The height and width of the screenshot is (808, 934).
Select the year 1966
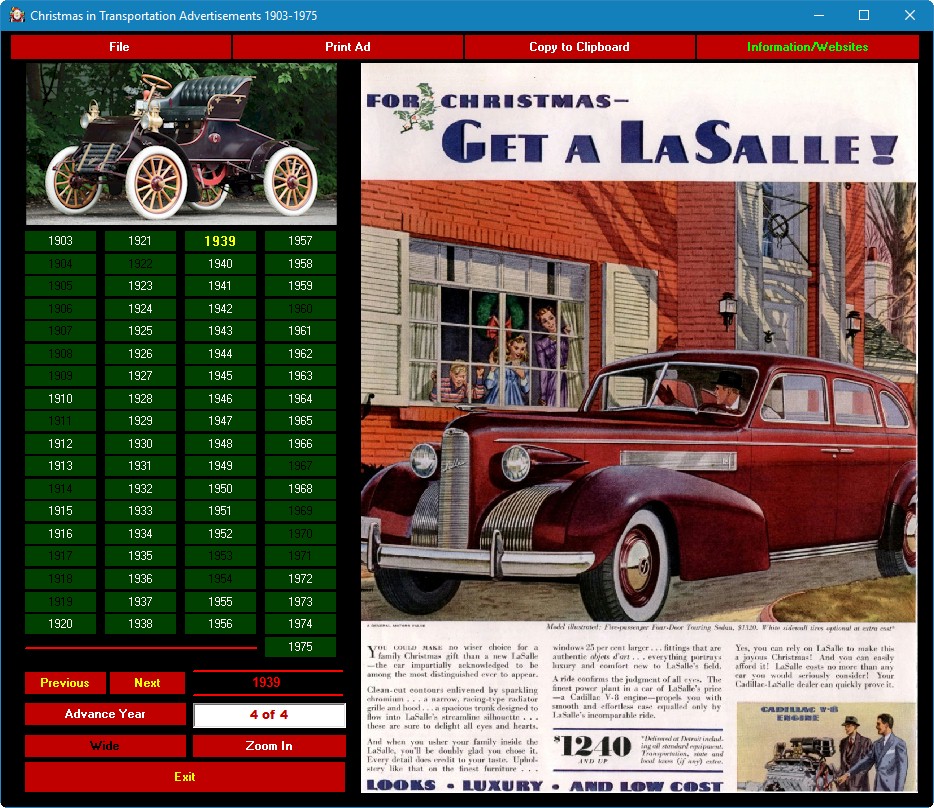(x=300, y=443)
